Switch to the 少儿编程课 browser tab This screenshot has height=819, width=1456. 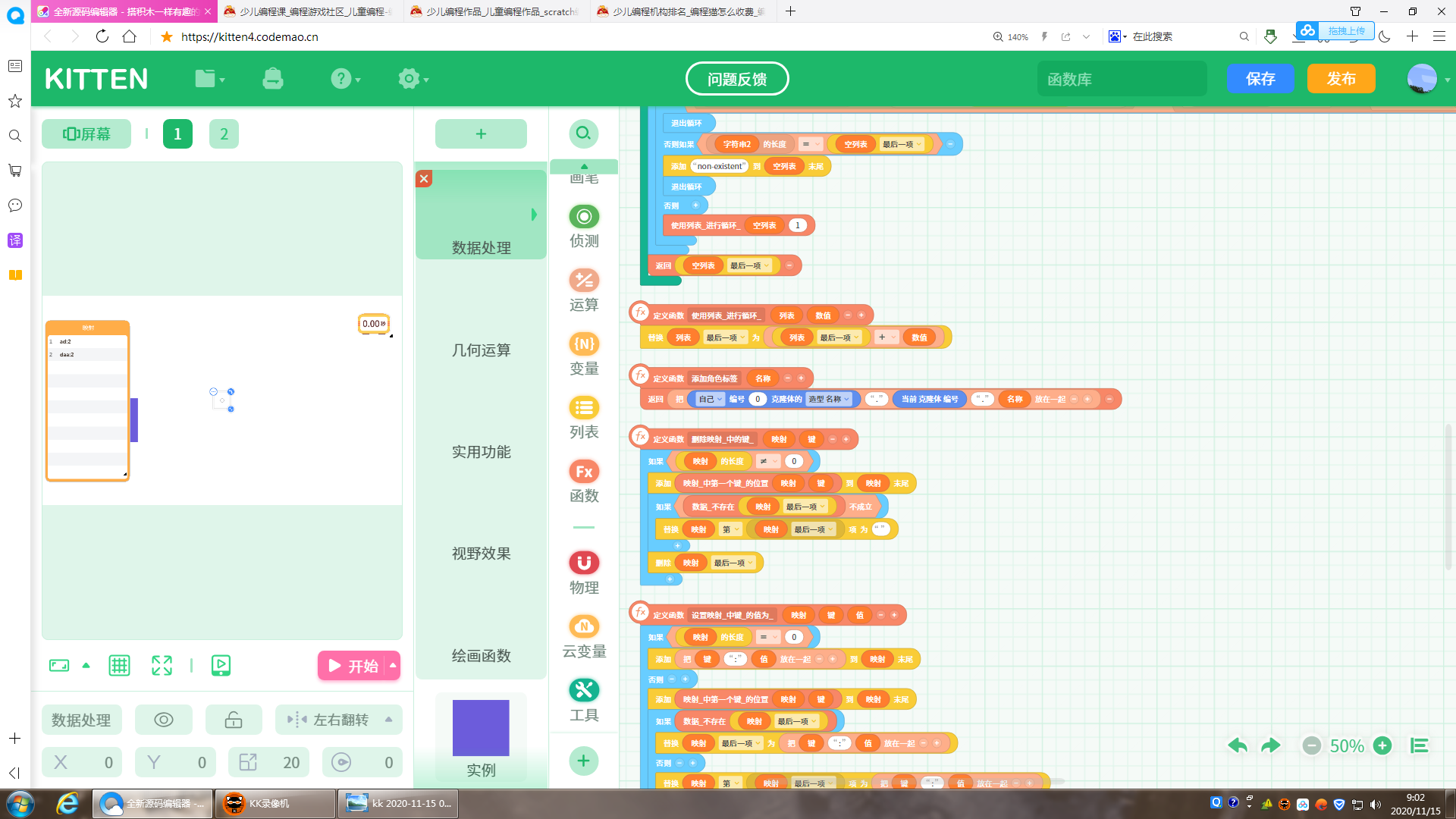pyautogui.click(x=309, y=11)
